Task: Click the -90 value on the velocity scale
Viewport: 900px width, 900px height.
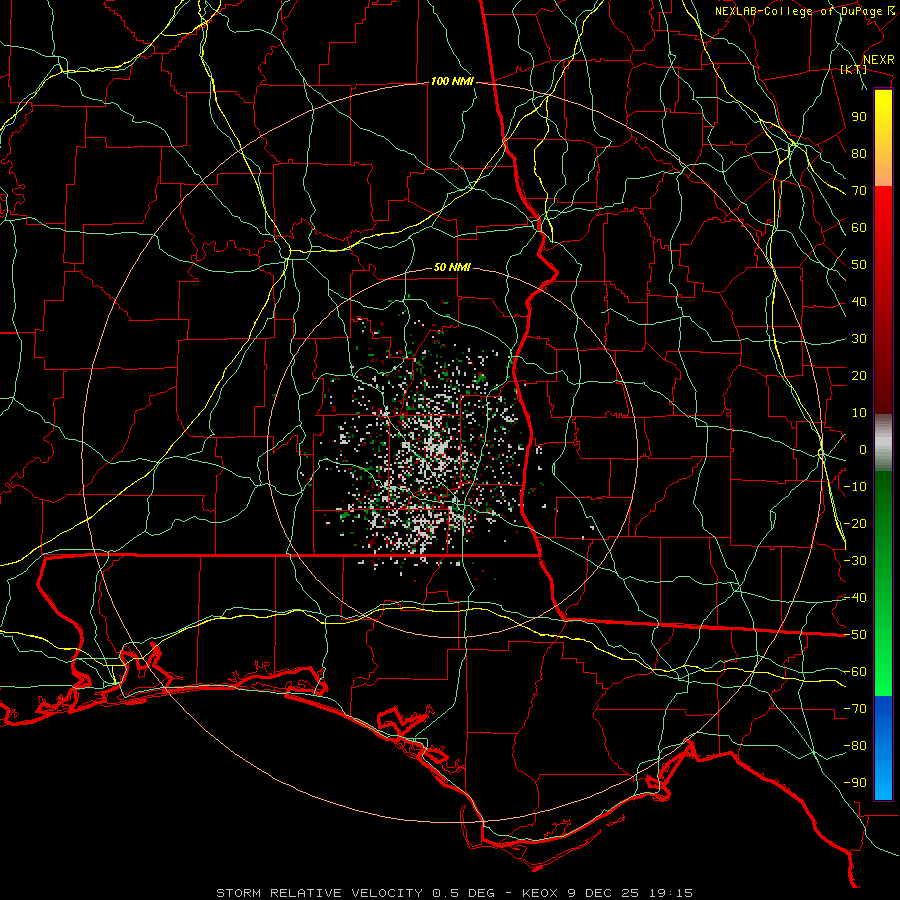Action: pyautogui.click(x=855, y=783)
